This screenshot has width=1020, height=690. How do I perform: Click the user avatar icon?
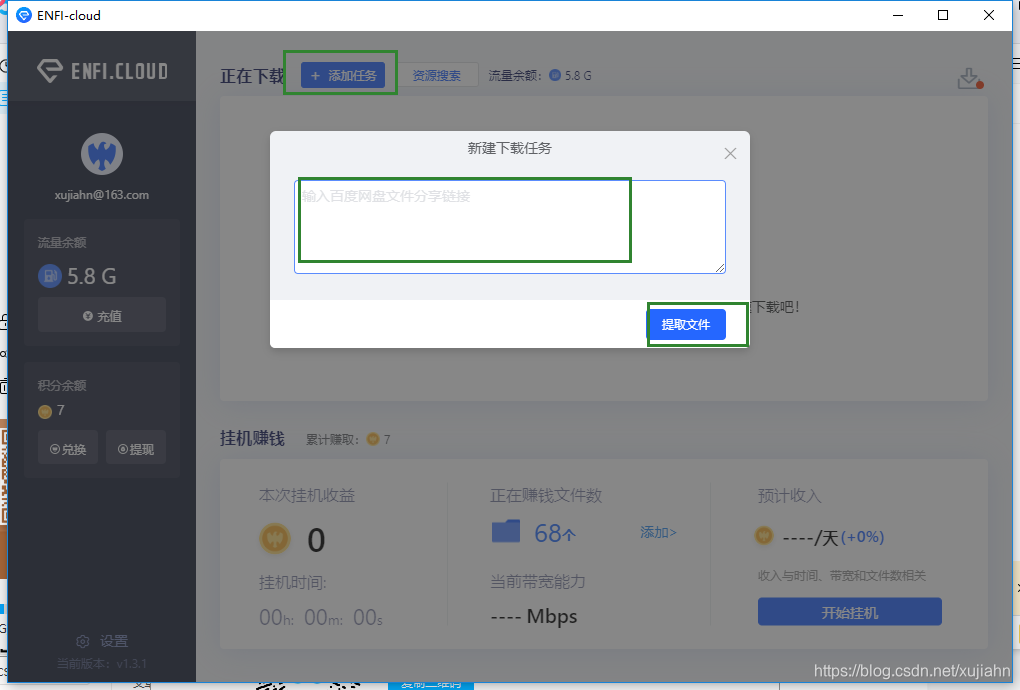(102, 154)
